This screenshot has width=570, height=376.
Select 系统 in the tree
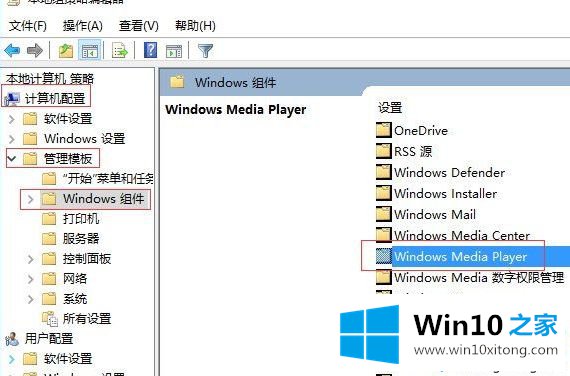pos(75,299)
